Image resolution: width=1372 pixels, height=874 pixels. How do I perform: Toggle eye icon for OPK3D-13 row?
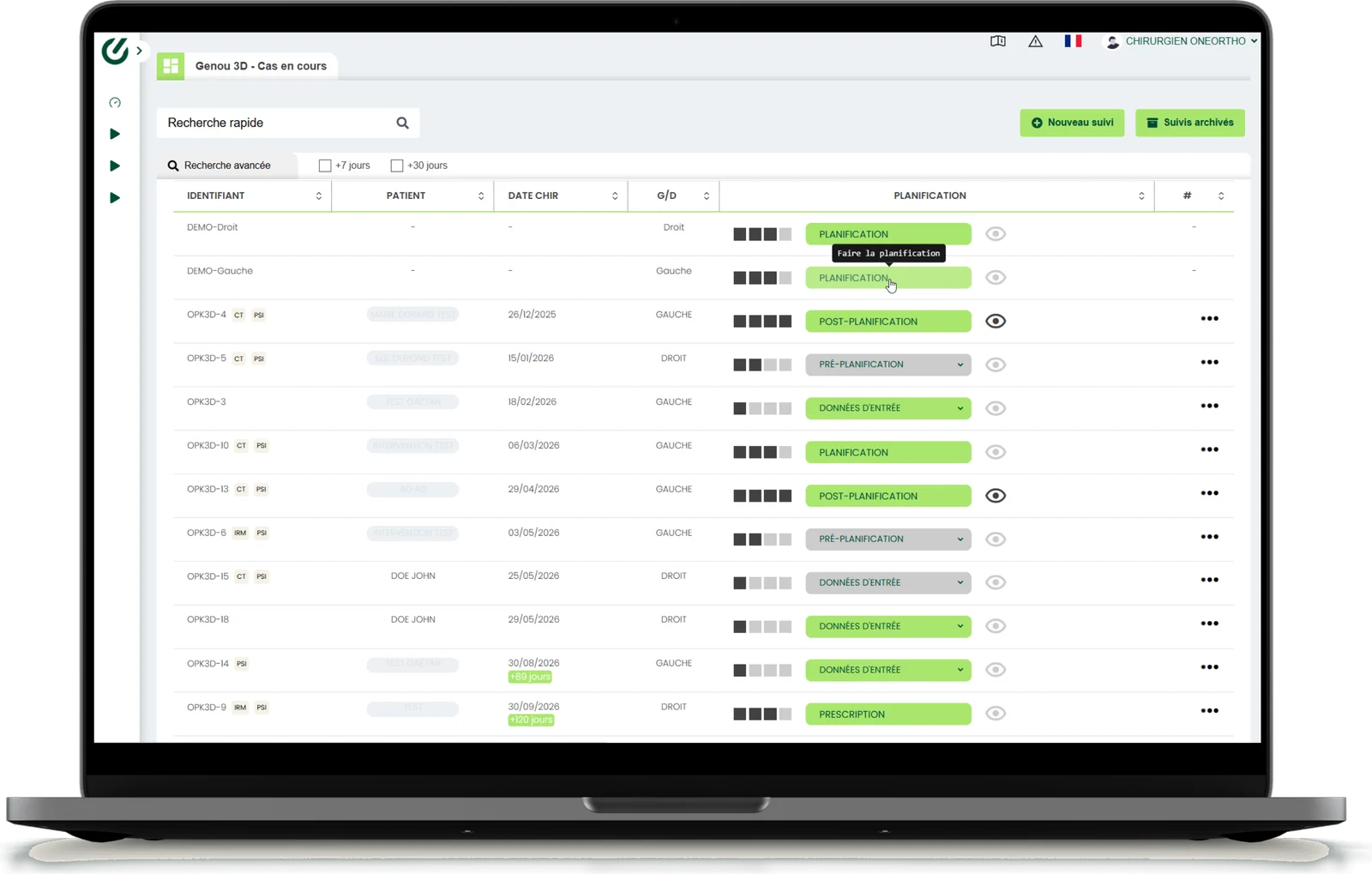(996, 496)
